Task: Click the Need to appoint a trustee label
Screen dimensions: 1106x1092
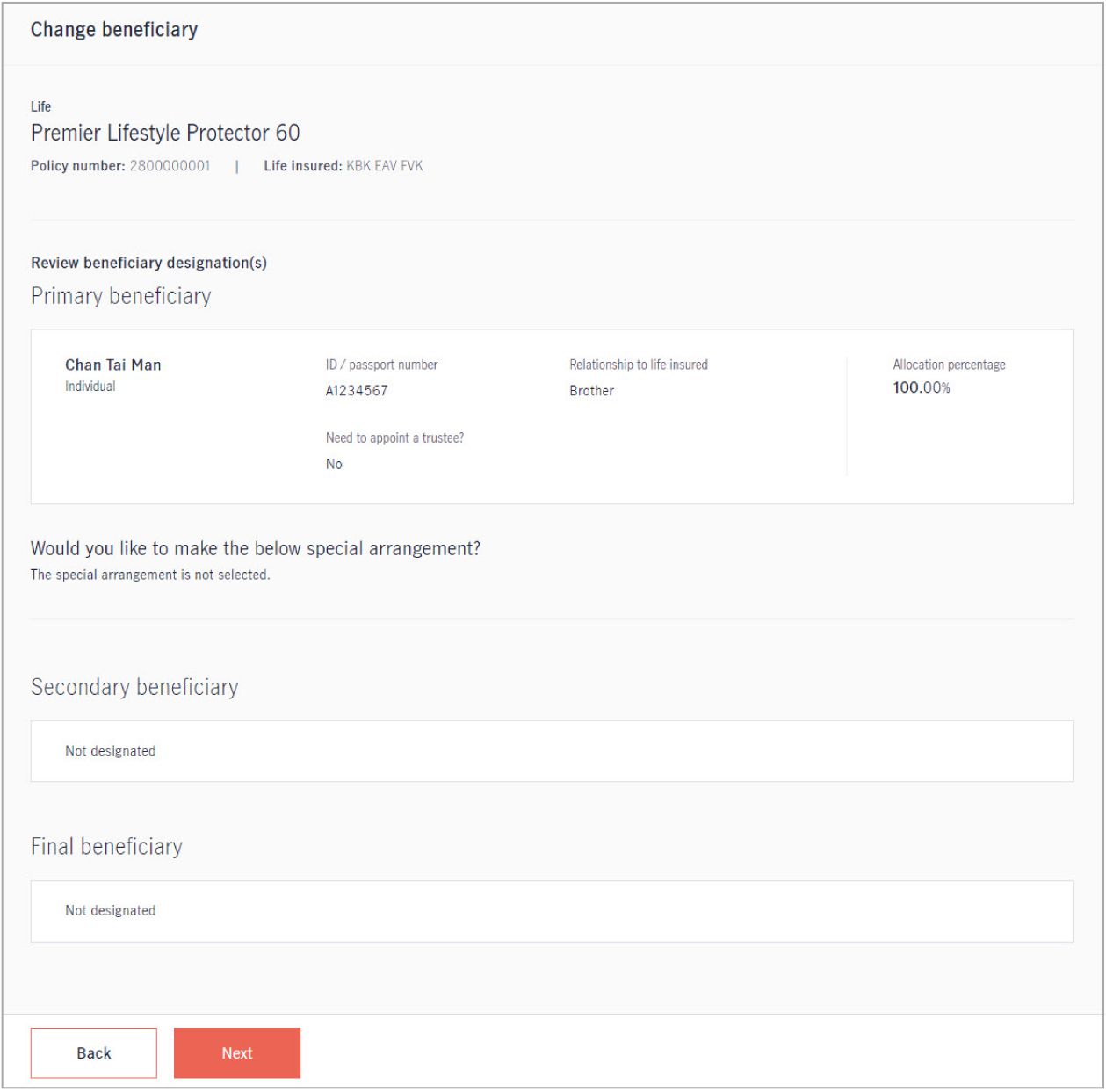Action: 394,438
